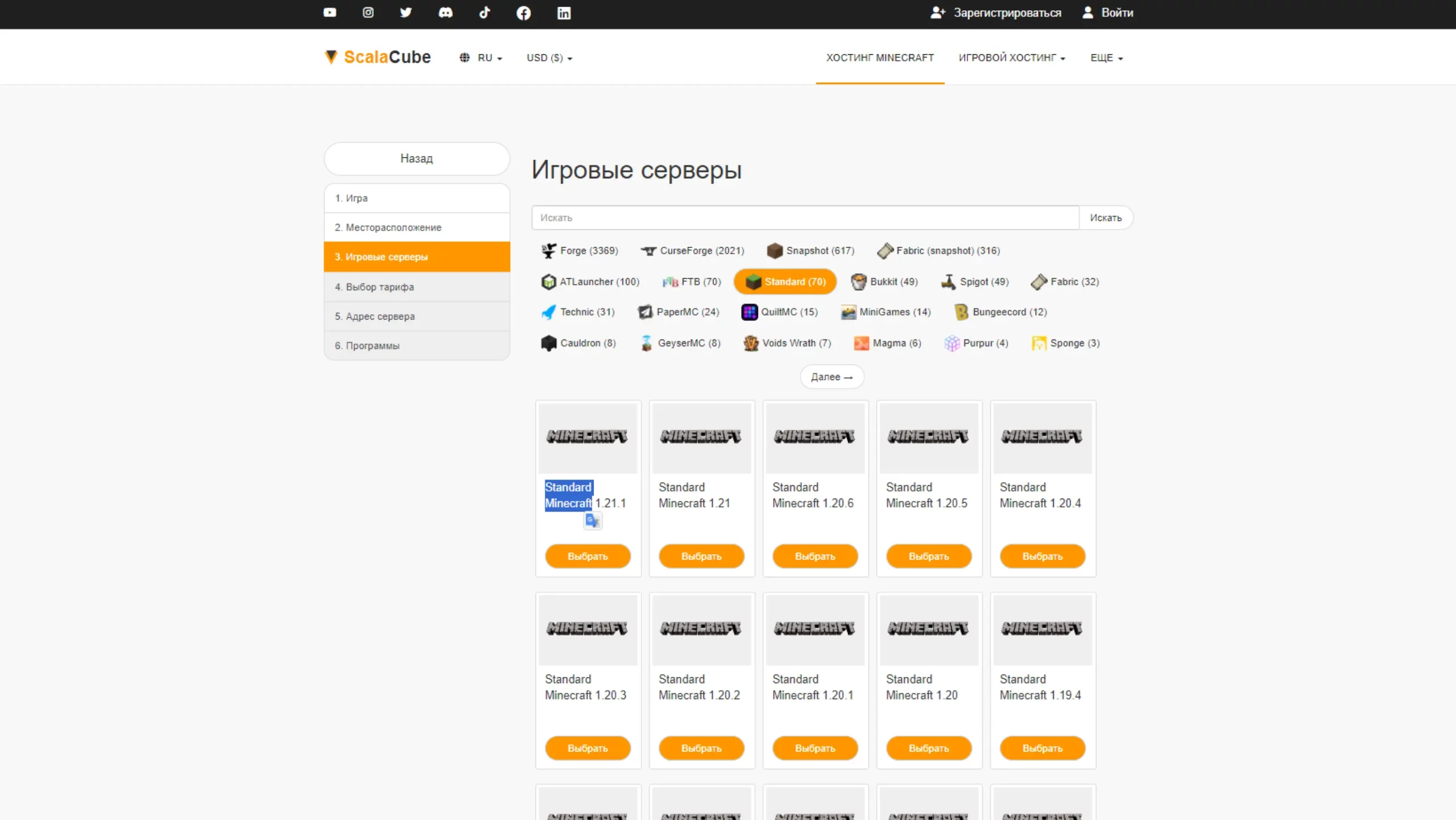
Task: Go to ХОСТИНГ MINECRAFT tab
Action: click(x=879, y=57)
